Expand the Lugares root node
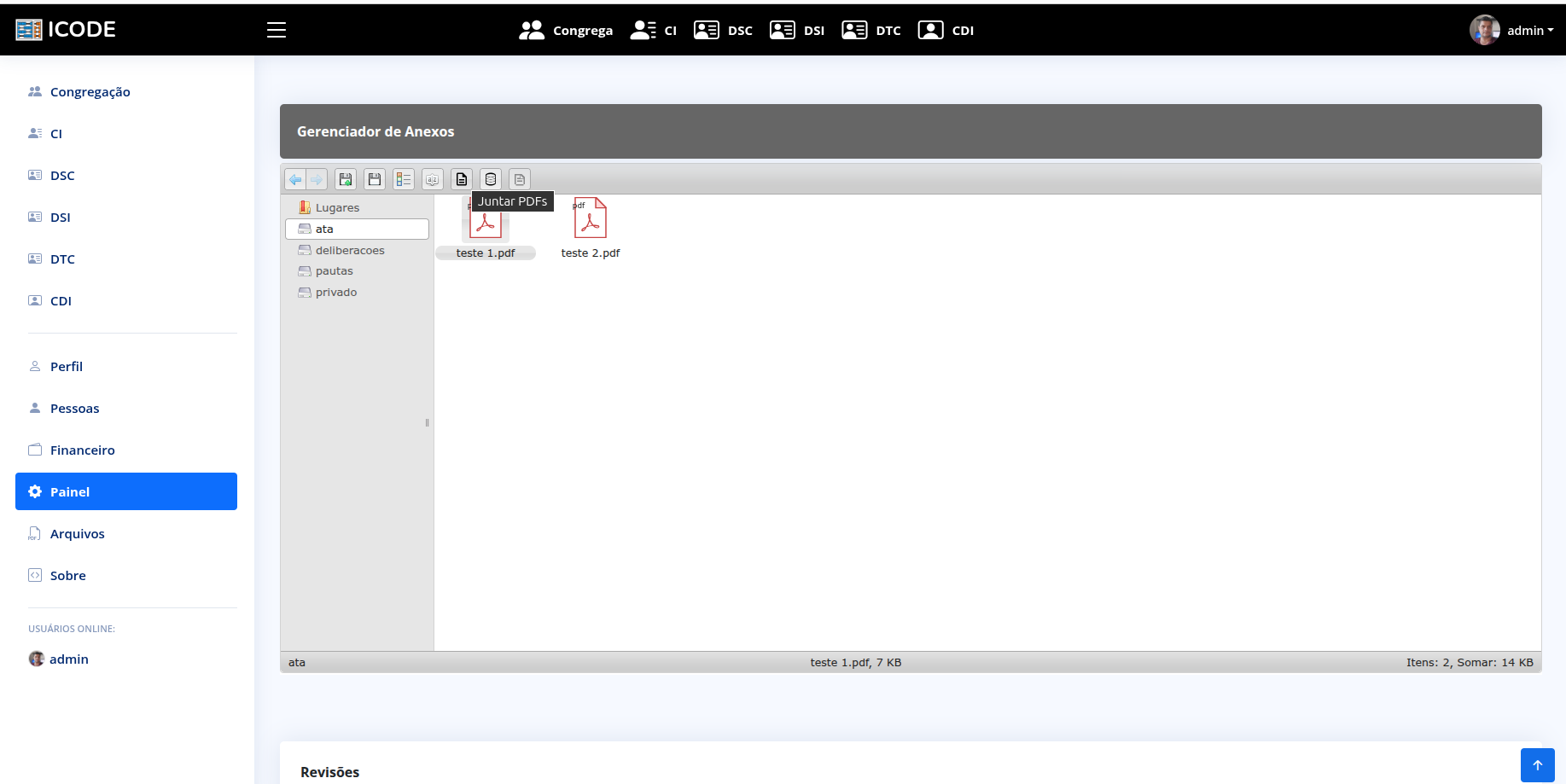Image resolution: width=1566 pixels, height=784 pixels. [x=337, y=207]
